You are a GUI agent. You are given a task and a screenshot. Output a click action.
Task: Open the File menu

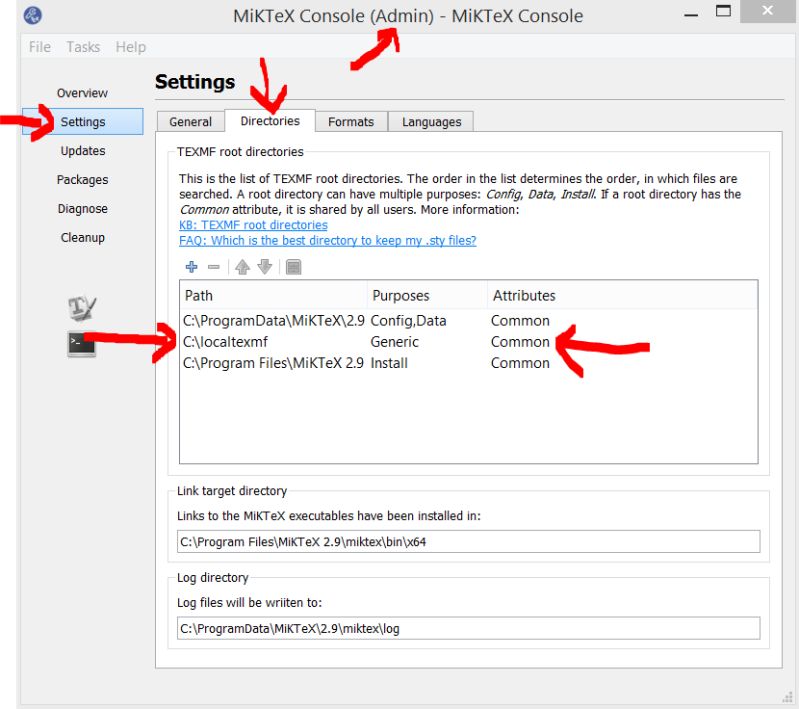point(40,47)
